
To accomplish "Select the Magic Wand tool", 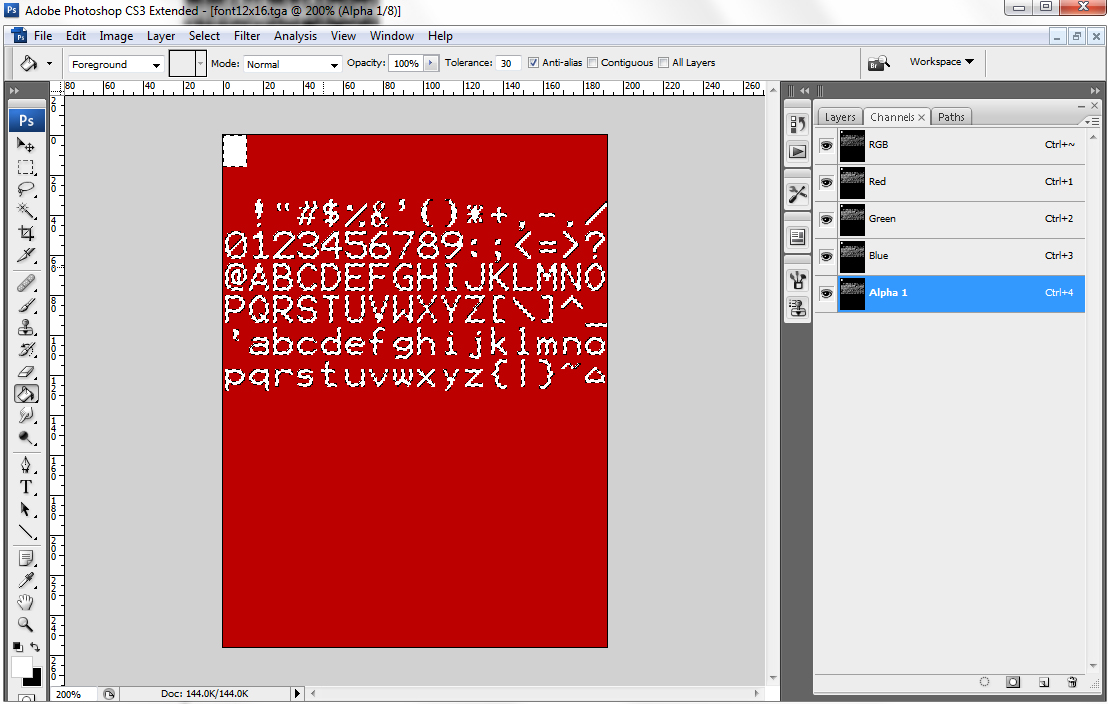I will [26, 211].
